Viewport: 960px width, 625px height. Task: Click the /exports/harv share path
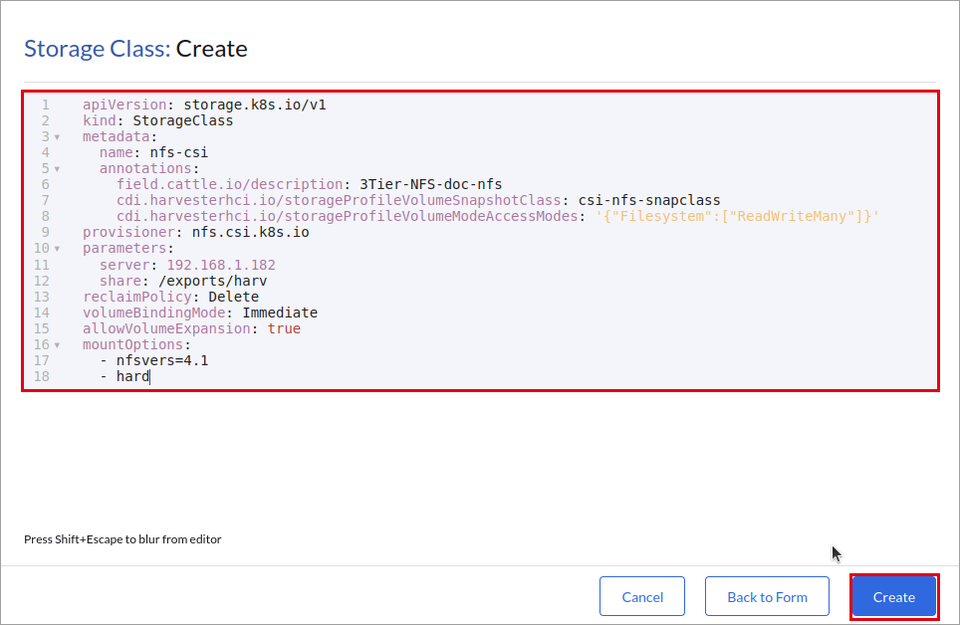click(212, 281)
